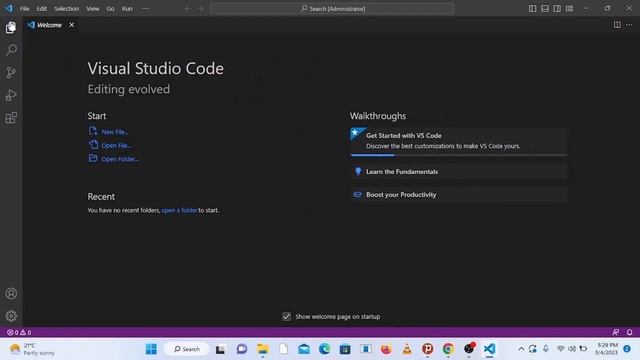
Task: Click the 'open a folder' link under Recent
Action: click(x=179, y=210)
